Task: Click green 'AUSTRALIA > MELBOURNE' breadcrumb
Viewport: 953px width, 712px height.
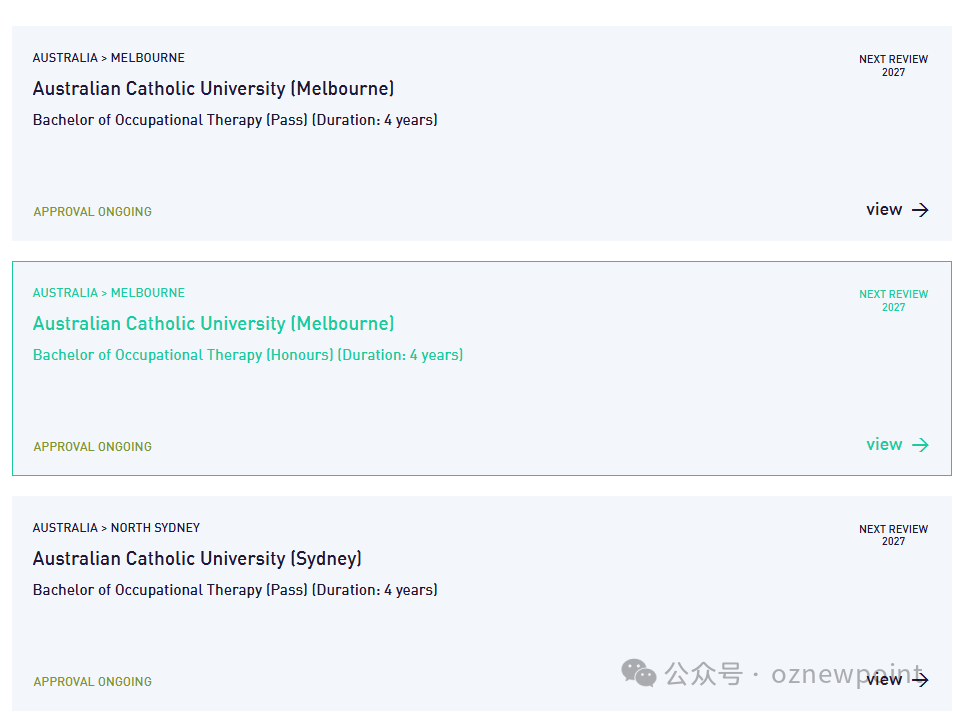Action: [108, 293]
